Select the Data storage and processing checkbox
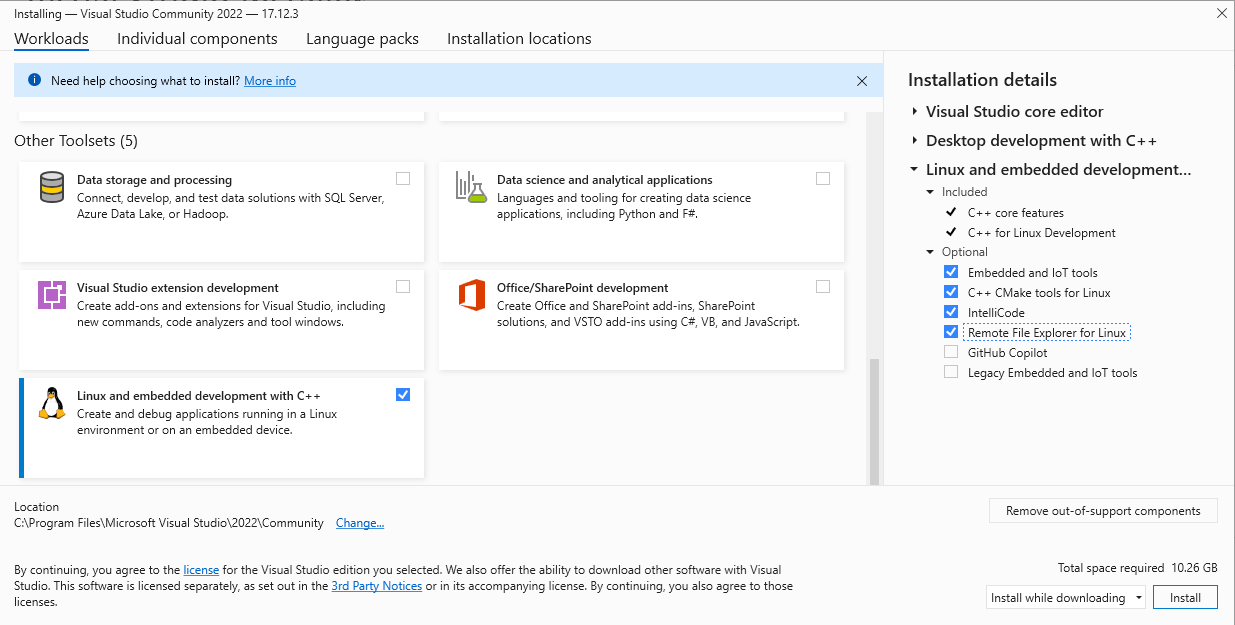 pyautogui.click(x=403, y=179)
